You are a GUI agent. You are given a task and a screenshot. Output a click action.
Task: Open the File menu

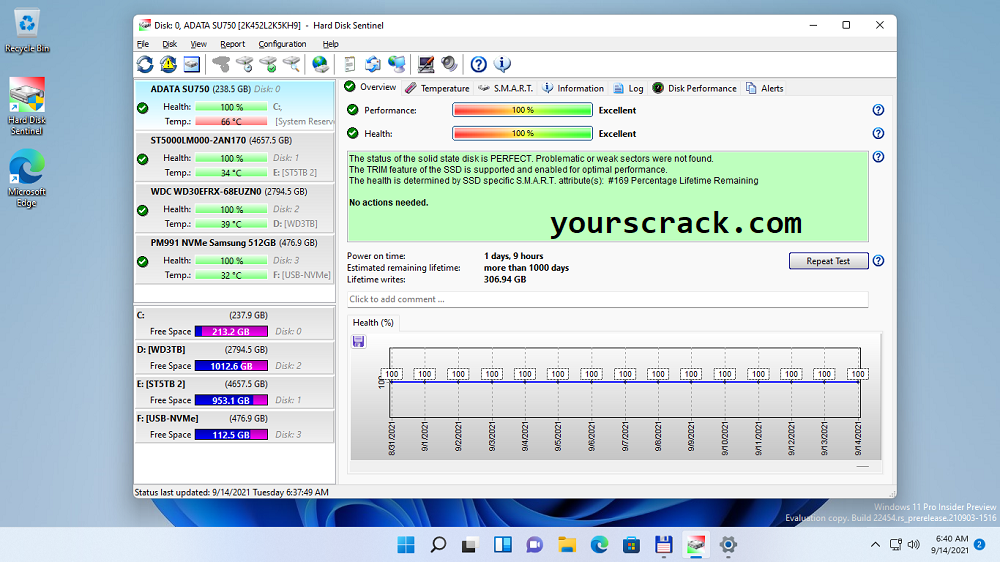point(143,44)
